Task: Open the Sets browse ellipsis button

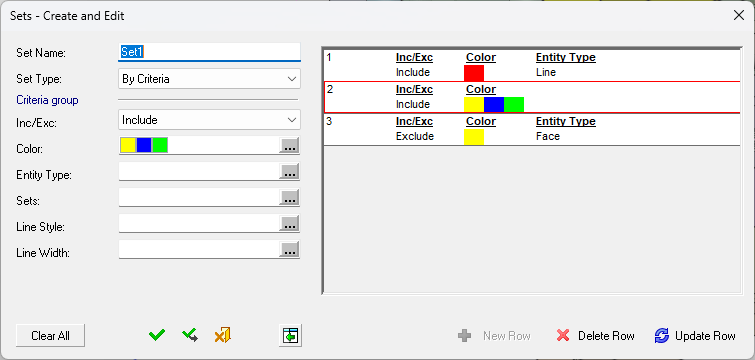Action: [x=289, y=197]
